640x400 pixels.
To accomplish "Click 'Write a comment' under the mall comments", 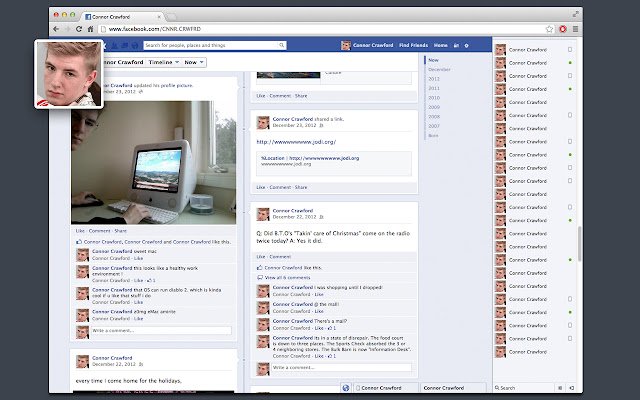I will point(342,368).
